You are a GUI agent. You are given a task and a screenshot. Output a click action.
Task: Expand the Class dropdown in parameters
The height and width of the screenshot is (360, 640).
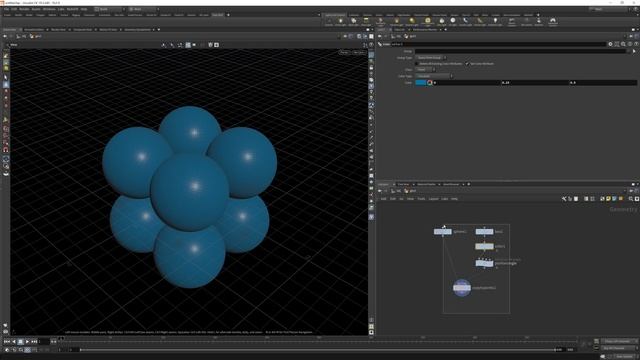point(425,69)
